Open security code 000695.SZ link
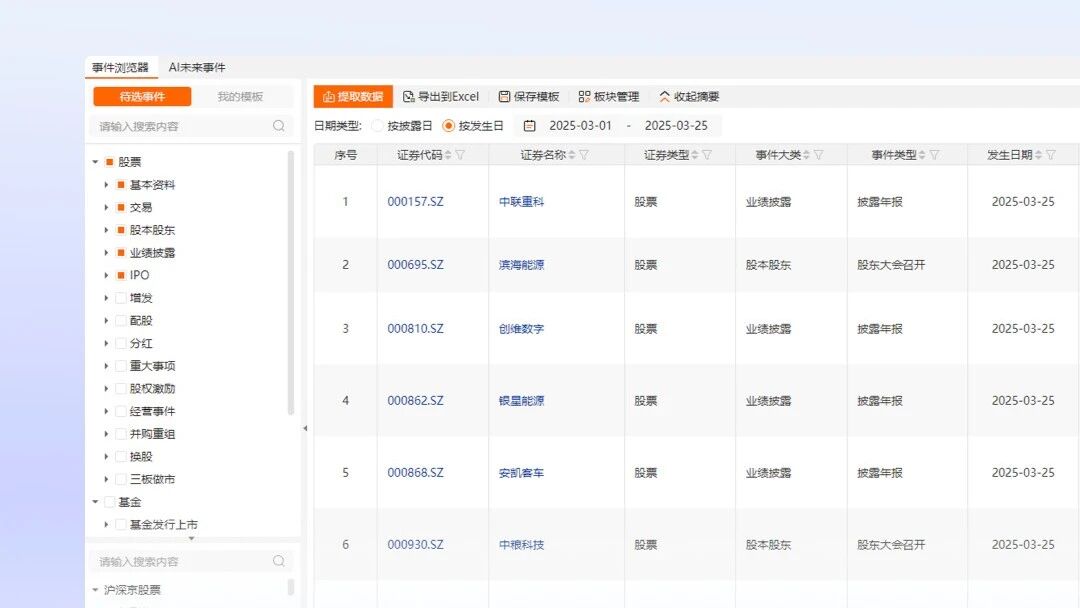Image resolution: width=1080 pixels, height=608 pixels. [x=415, y=264]
